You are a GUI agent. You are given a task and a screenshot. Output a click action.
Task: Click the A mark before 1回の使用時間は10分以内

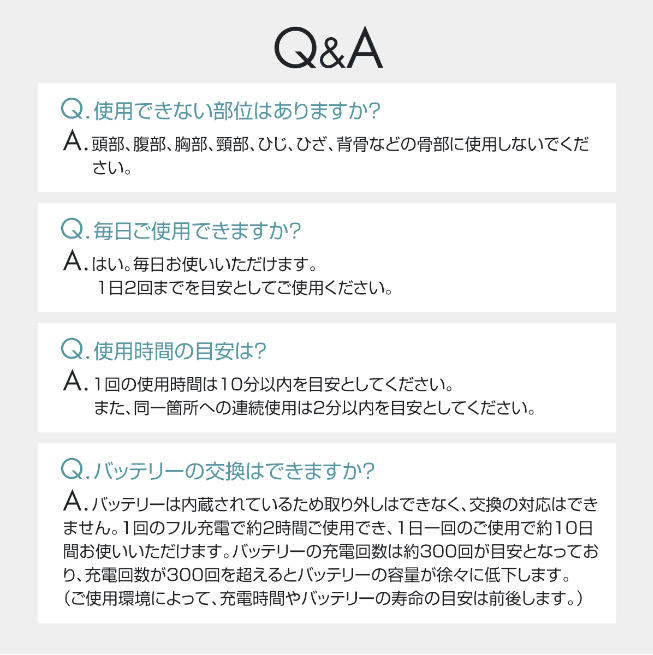(72, 382)
